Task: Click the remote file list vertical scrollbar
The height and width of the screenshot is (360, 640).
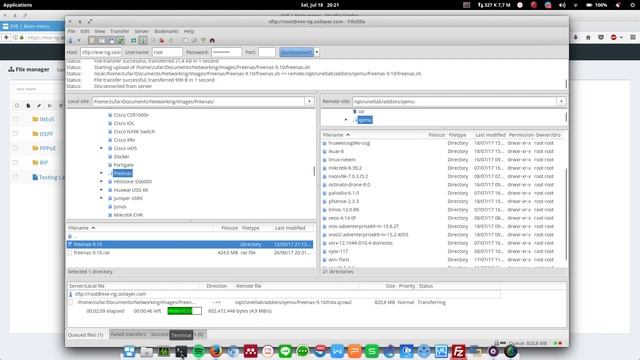Action: click(x=566, y=214)
